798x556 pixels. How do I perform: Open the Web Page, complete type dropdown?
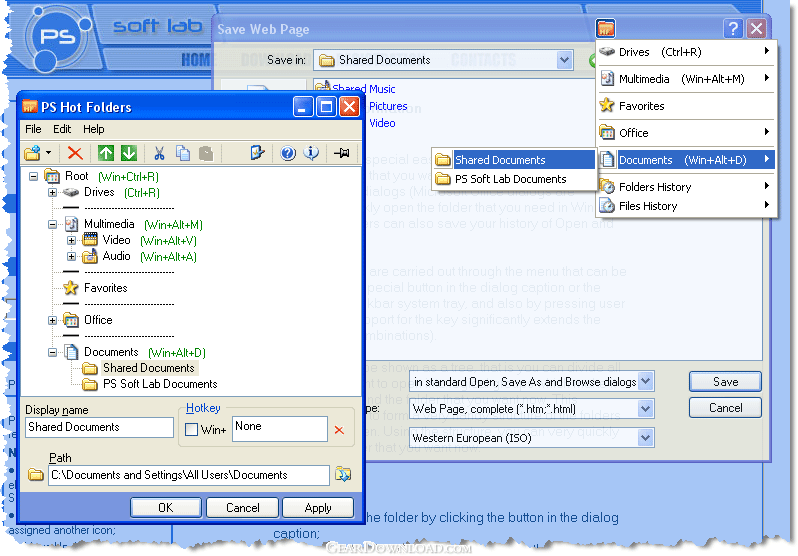click(x=645, y=409)
